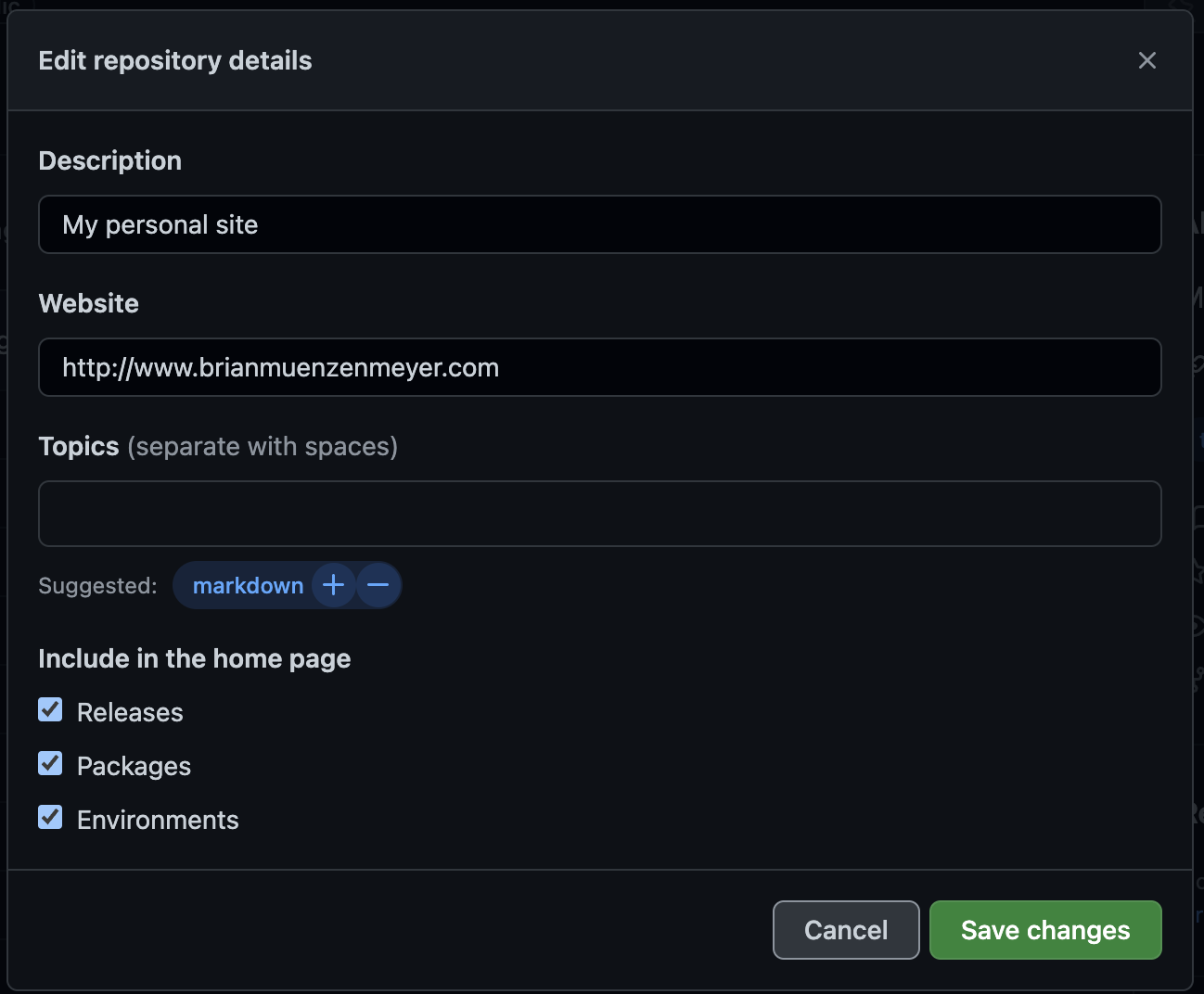Select the suggested markdown topic chip

[248, 585]
